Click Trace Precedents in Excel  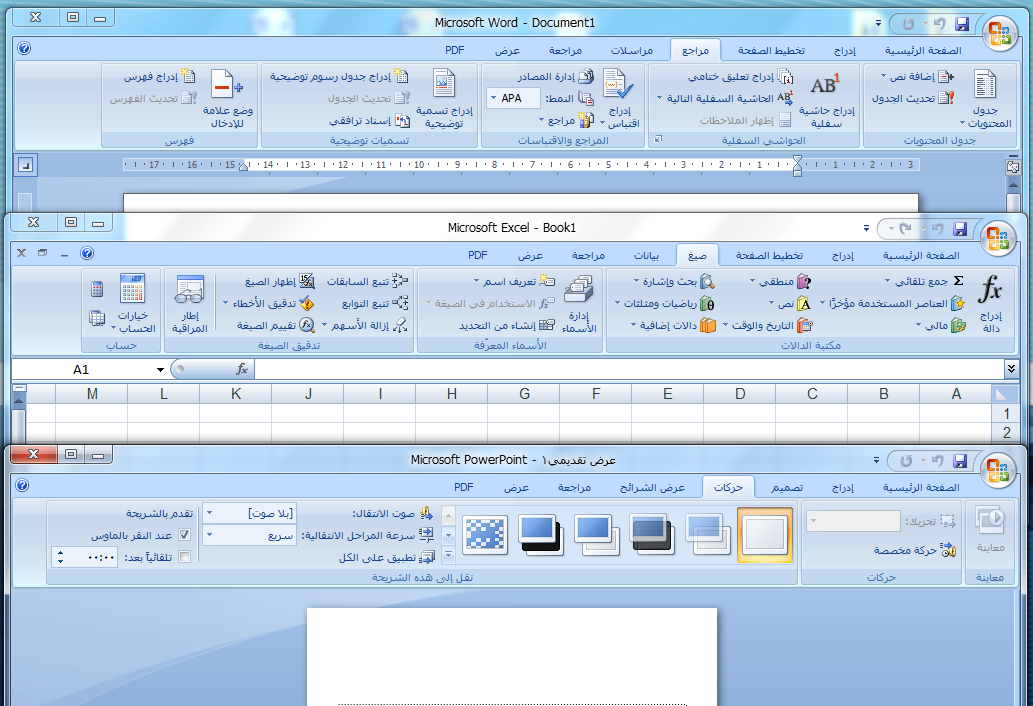(x=368, y=281)
